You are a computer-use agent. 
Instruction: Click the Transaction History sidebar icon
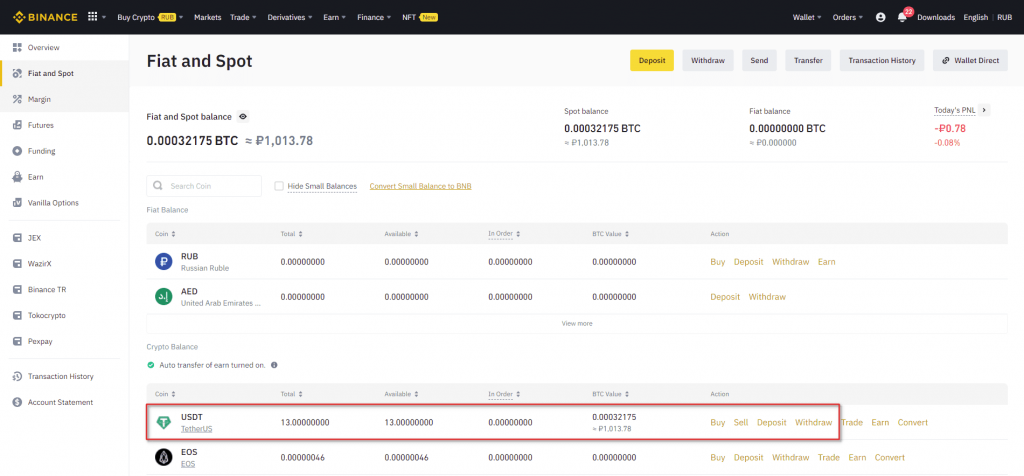click(x=18, y=377)
